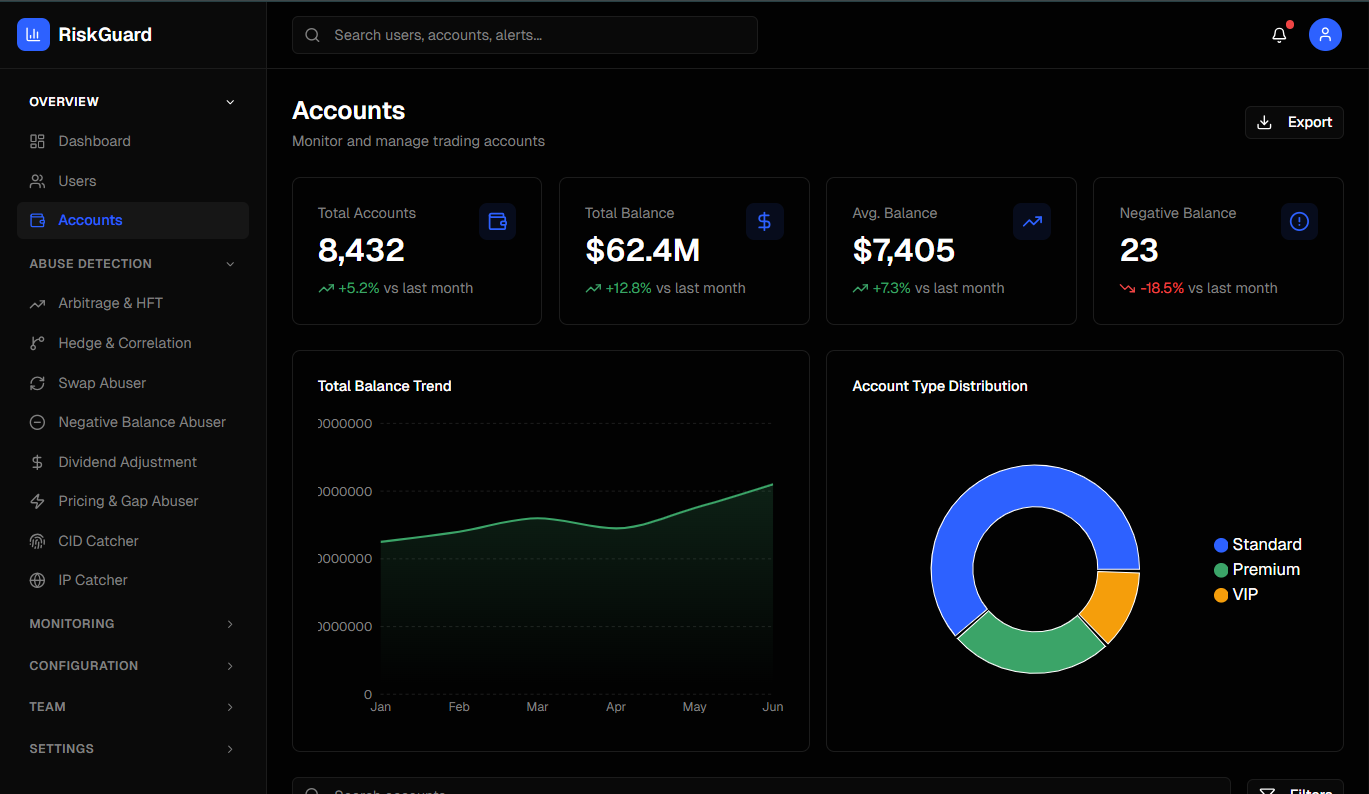Click the Hedge & Correlation branch icon
Viewport: 1369px width, 794px height.
pyautogui.click(x=37, y=343)
